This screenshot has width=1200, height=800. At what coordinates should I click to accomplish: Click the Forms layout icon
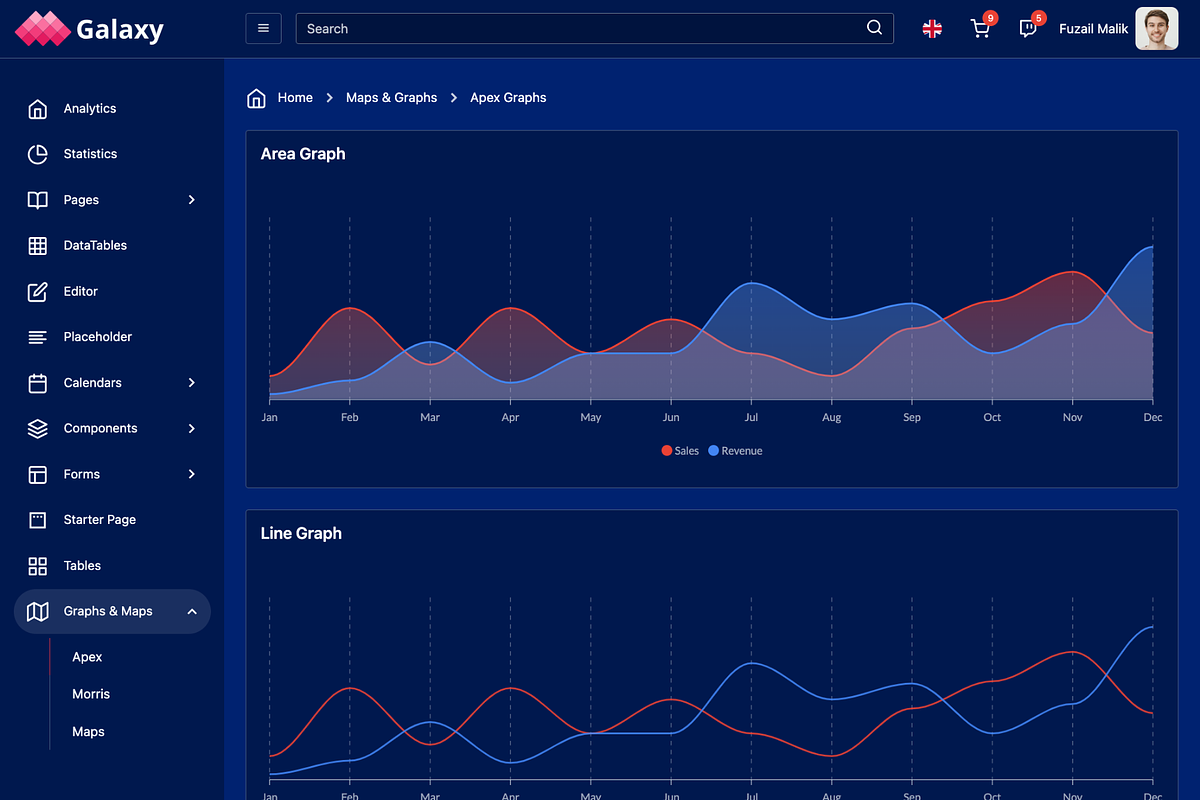click(38, 474)
